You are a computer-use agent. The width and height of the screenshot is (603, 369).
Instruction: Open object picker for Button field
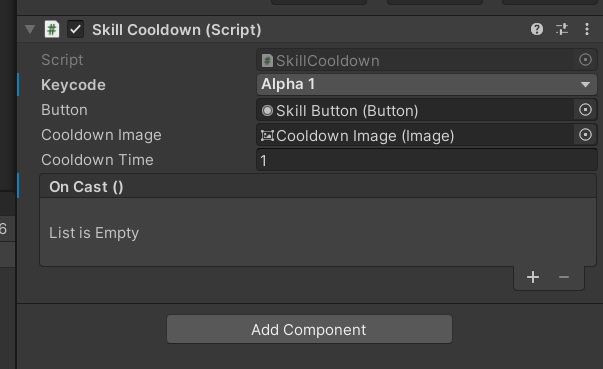585,110
